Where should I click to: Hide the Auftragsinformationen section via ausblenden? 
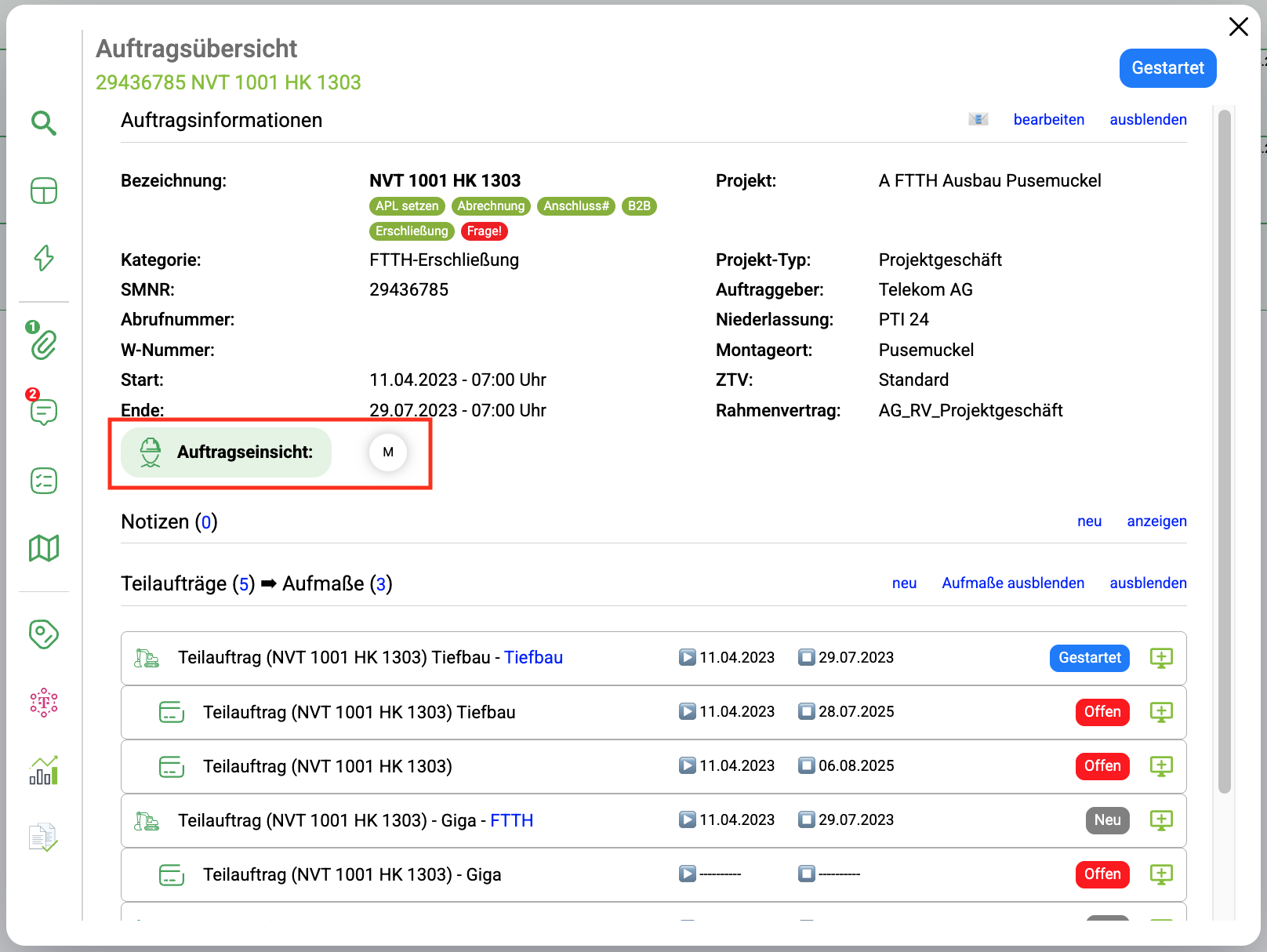(x=1148, y=120)
